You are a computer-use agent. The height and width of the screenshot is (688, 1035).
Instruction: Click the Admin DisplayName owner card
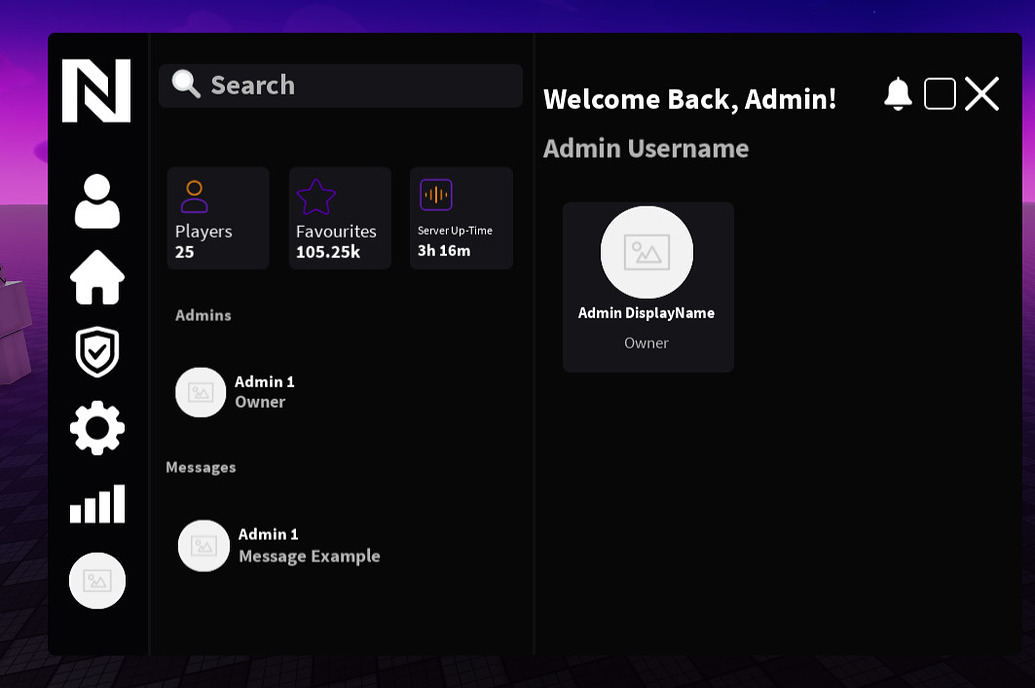pos(648,287)
